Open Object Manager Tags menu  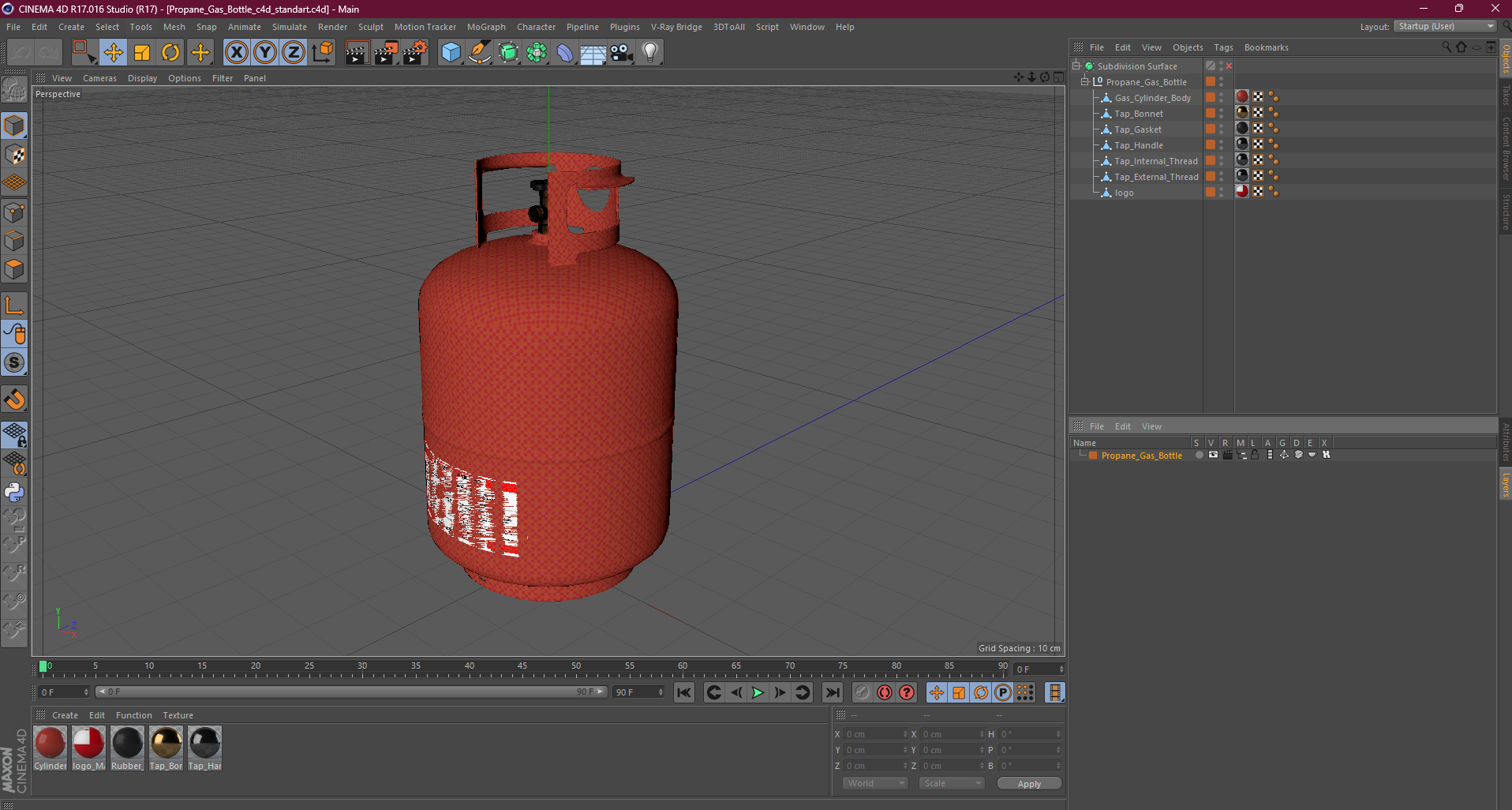[1223, 47]
